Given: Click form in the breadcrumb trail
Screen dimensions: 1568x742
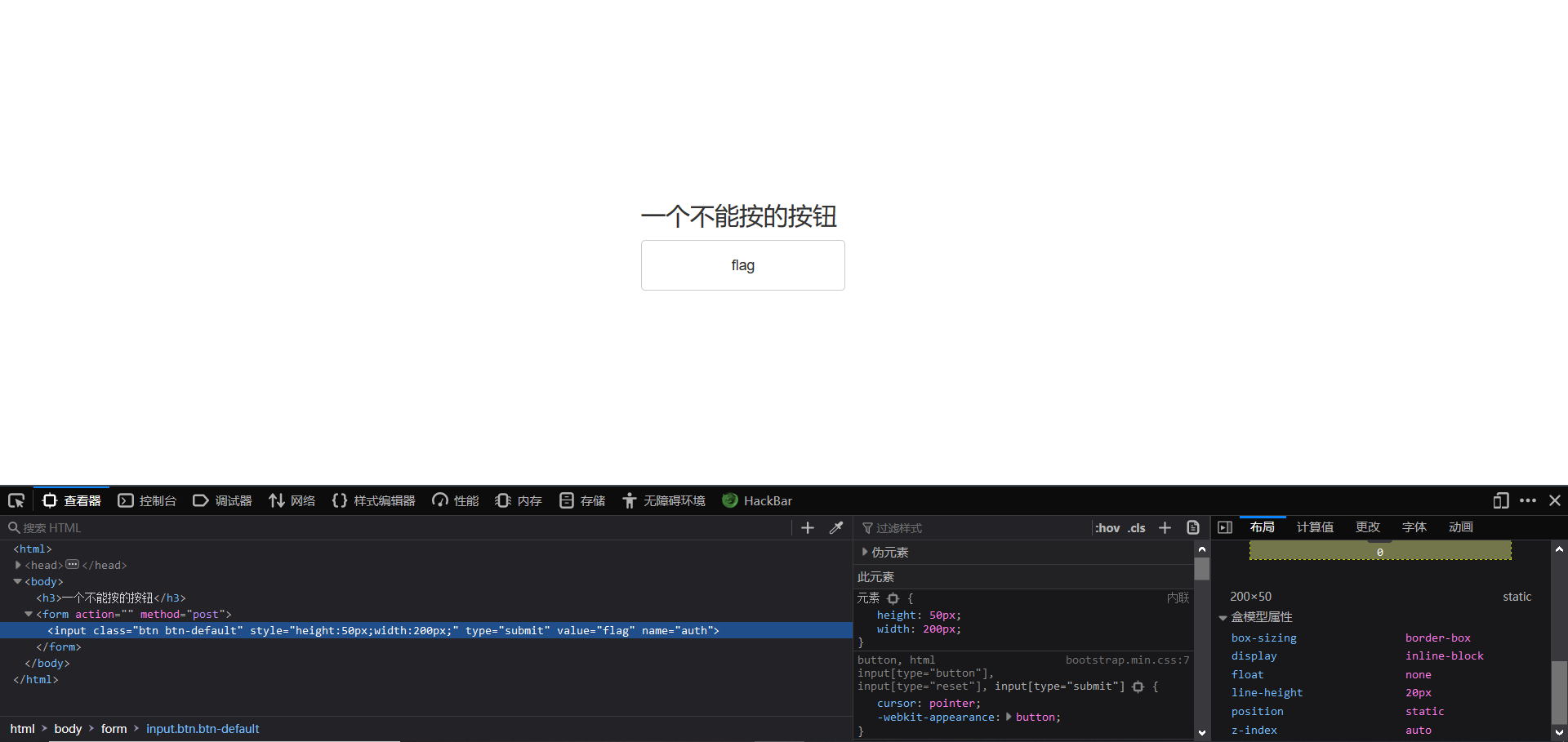Looking at the screenshot, I should [114, 728].
